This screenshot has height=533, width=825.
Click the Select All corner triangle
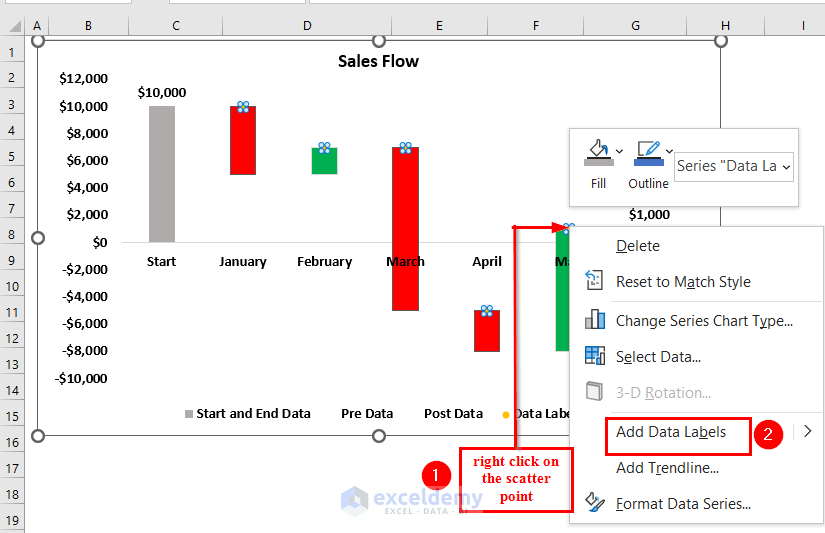point(15,26)
